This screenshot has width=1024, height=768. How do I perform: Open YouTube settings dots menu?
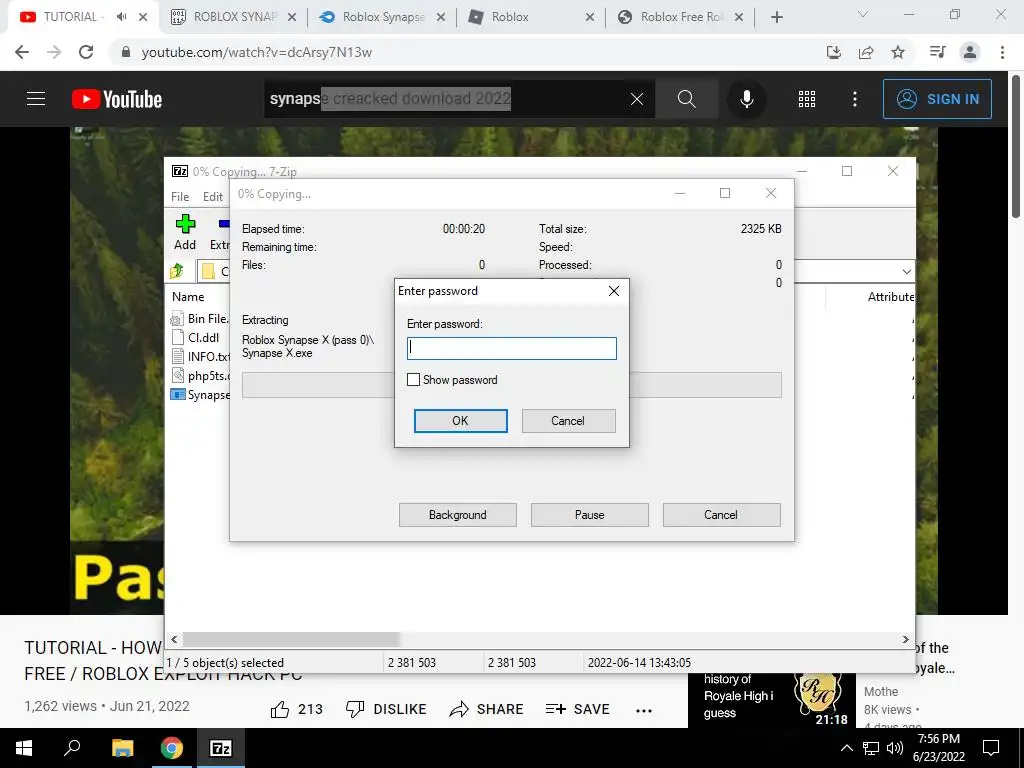tap(855, 99)
